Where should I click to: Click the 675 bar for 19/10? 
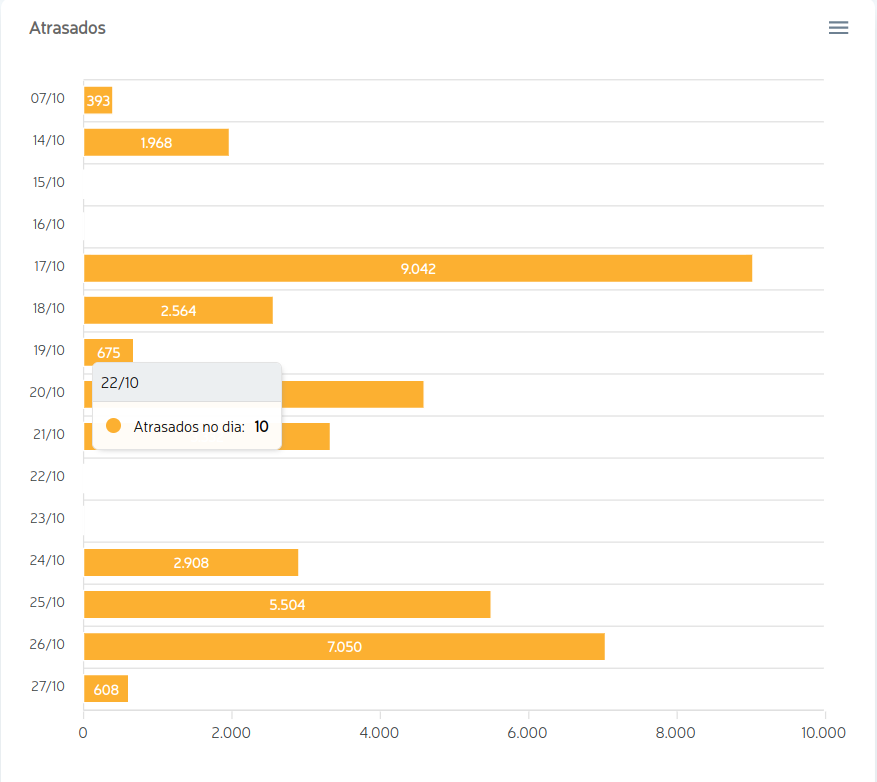click(107, 351)
